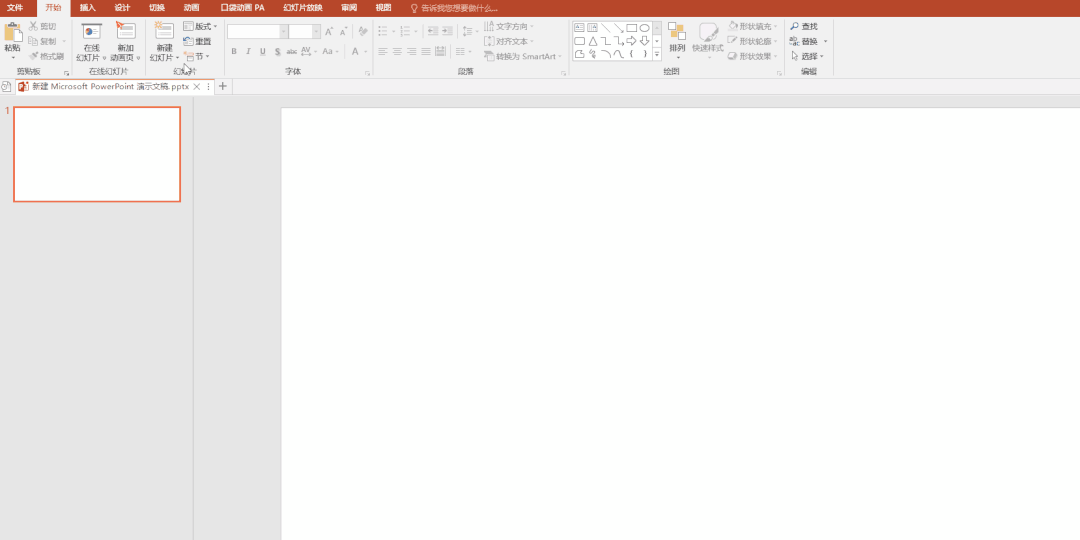Screen dimensions: 1080x540
Task: Open Quick Styles (快速样式) gallery
Action: [x=708, y=41]
